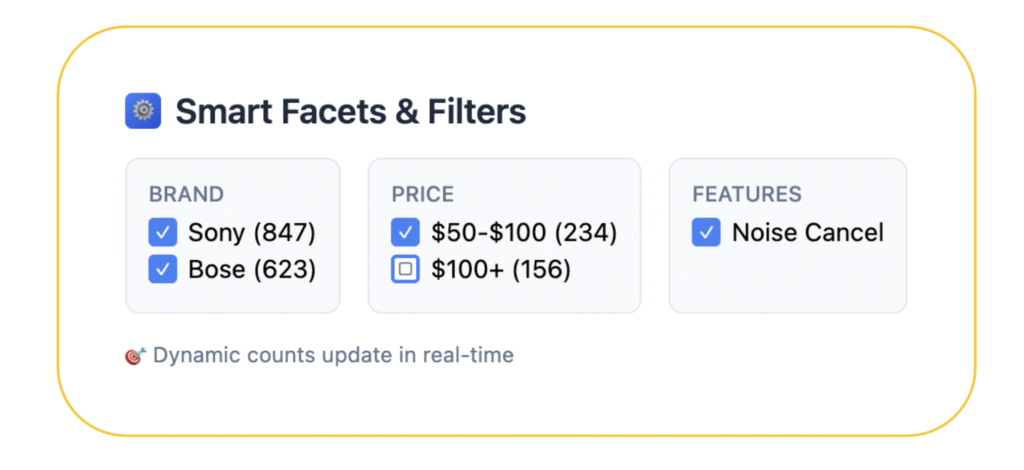Enable the $100+ price checkbox
1024x470 pixels.
pos(405,269)
